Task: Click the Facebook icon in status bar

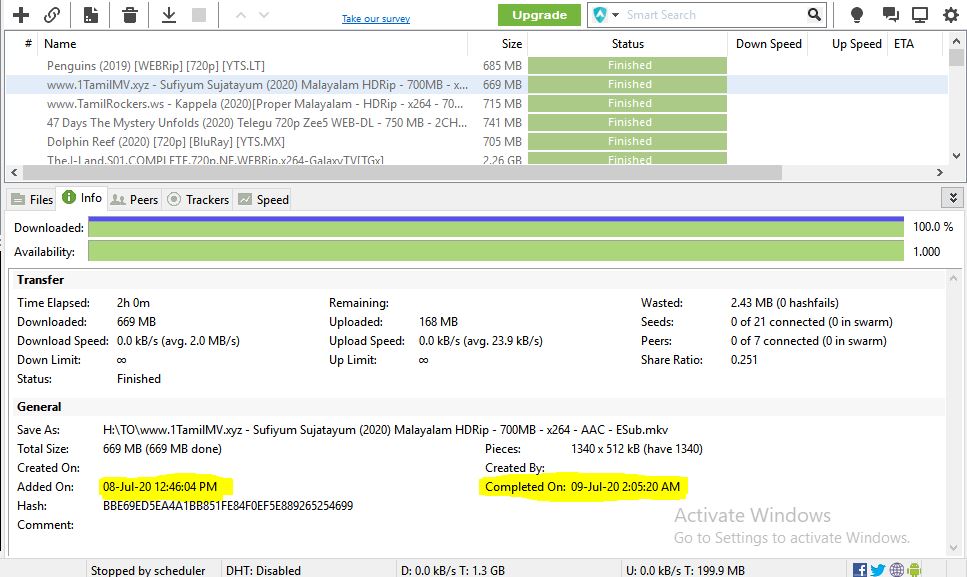Action: point(860,570)
